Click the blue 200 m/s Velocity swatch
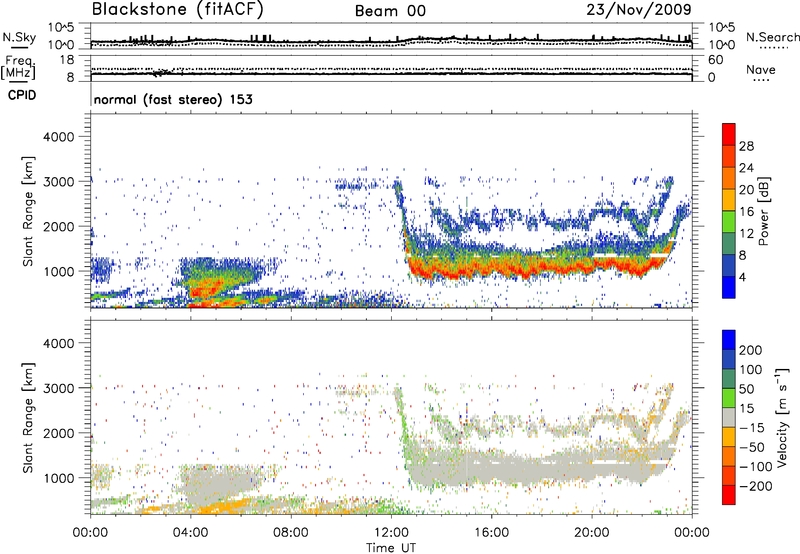 729,340
